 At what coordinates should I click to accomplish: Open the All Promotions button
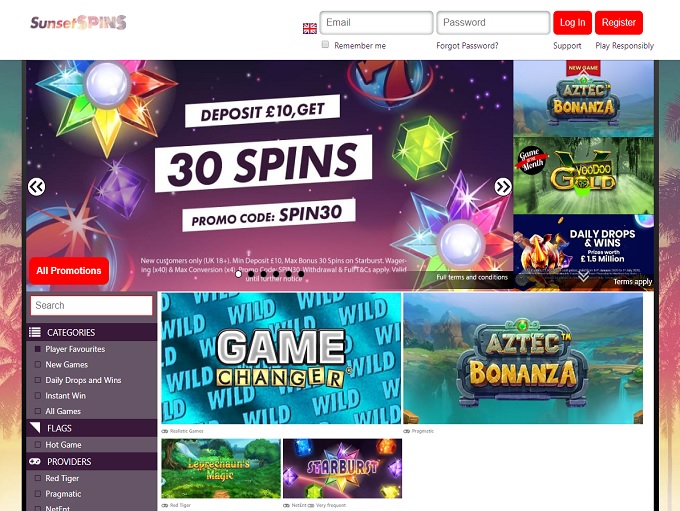(69, 271)
